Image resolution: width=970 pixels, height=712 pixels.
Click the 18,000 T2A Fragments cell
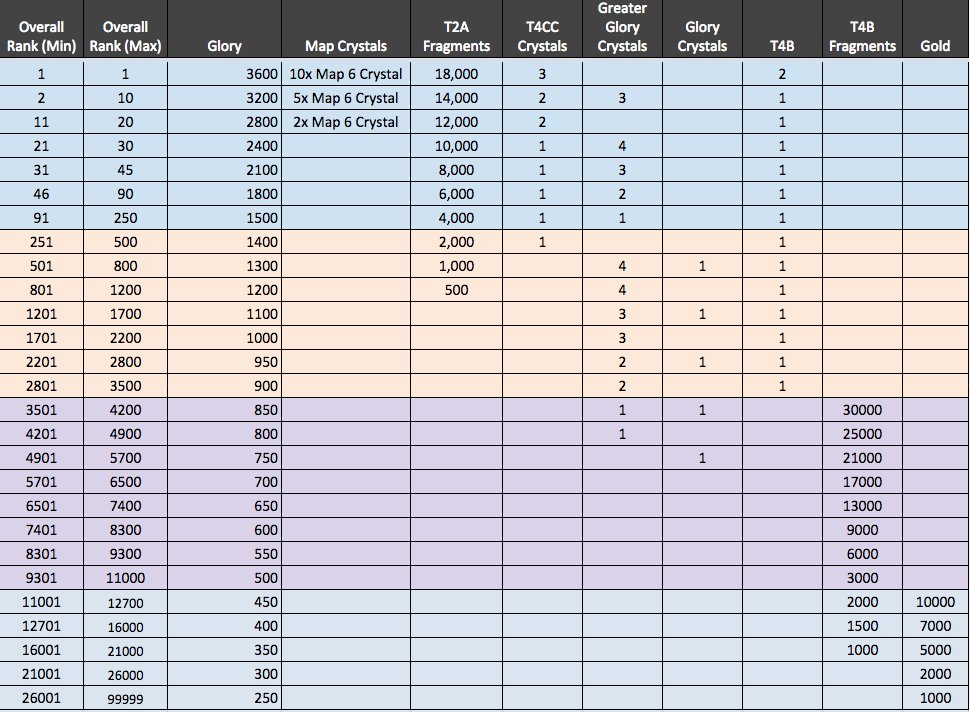click(456, 74)
